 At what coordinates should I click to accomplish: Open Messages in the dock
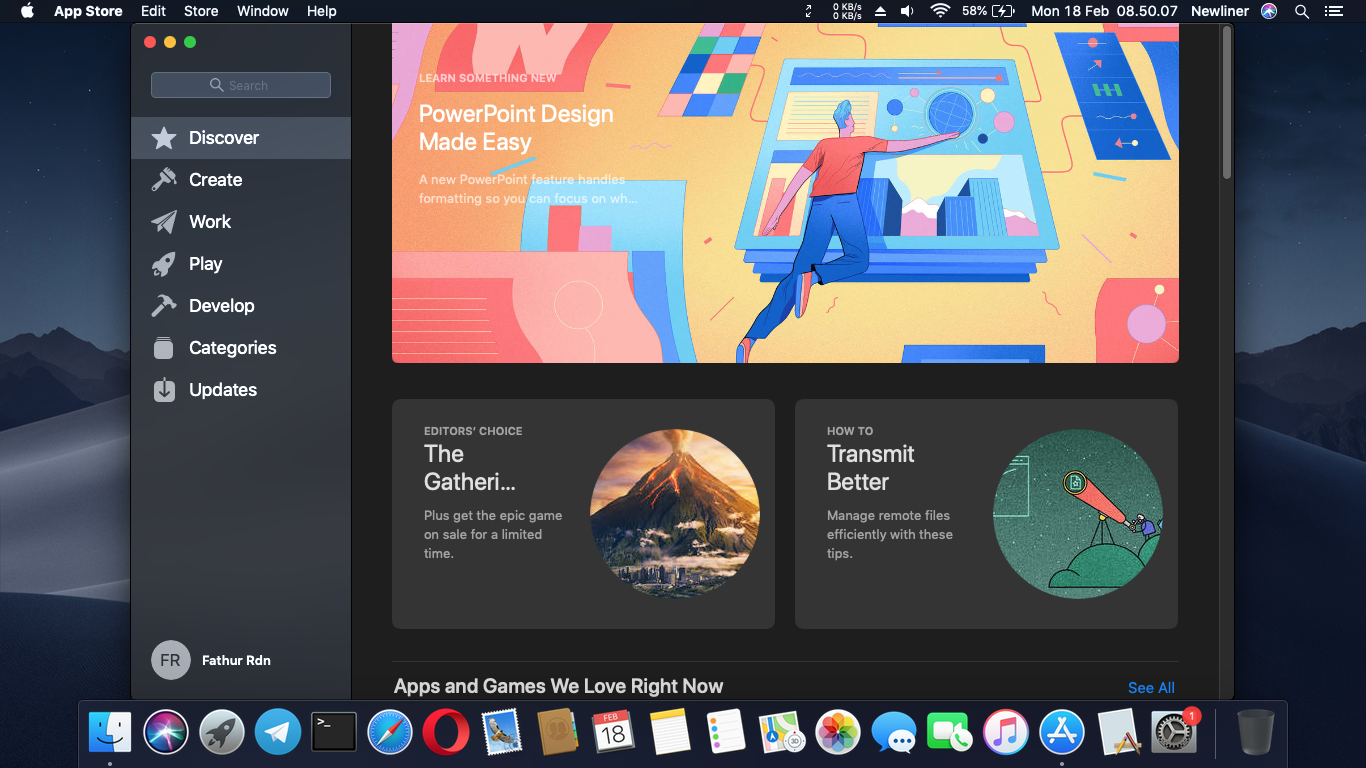(x=894, y=732)
